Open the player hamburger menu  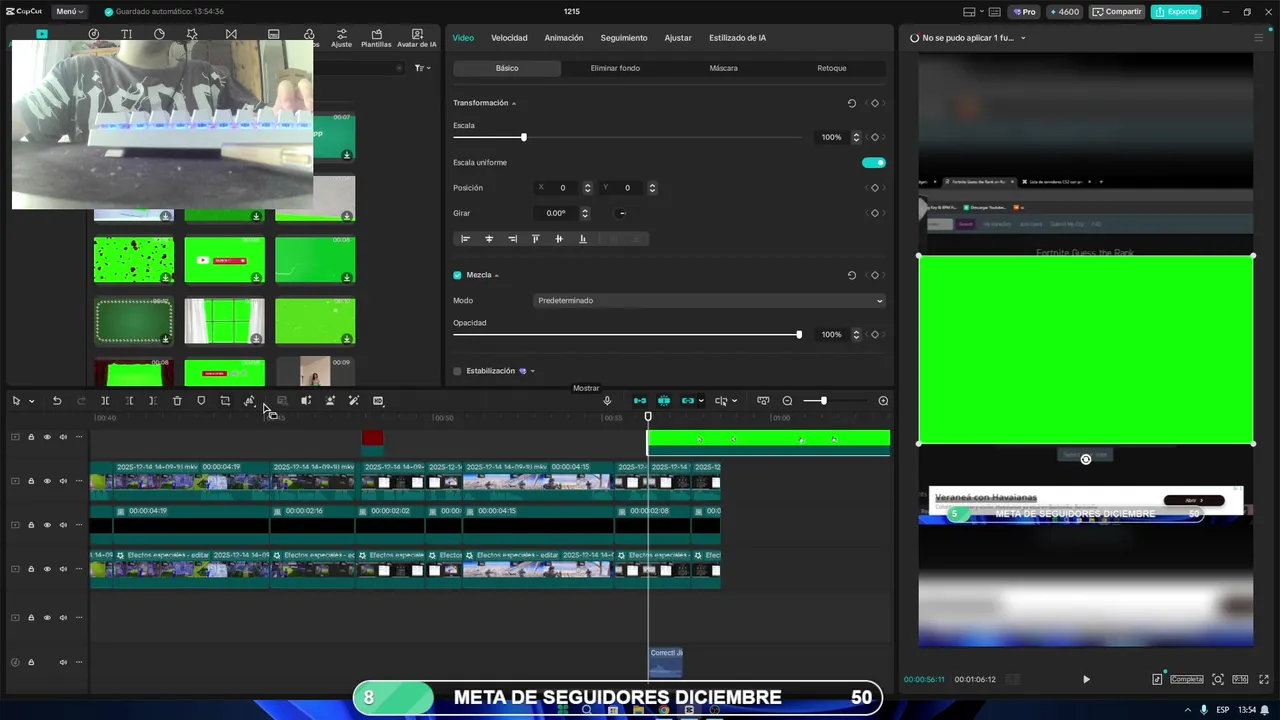pyautogui.click(x=1259, y=38)
